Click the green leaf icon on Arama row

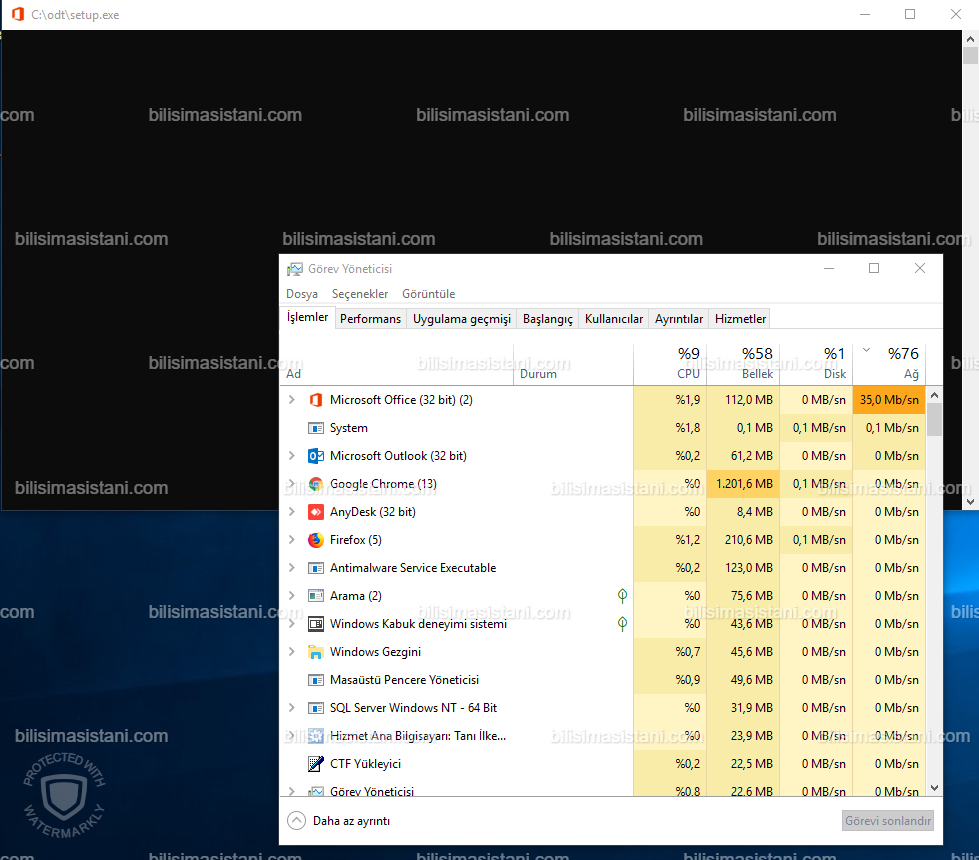(x=622, y=596)
